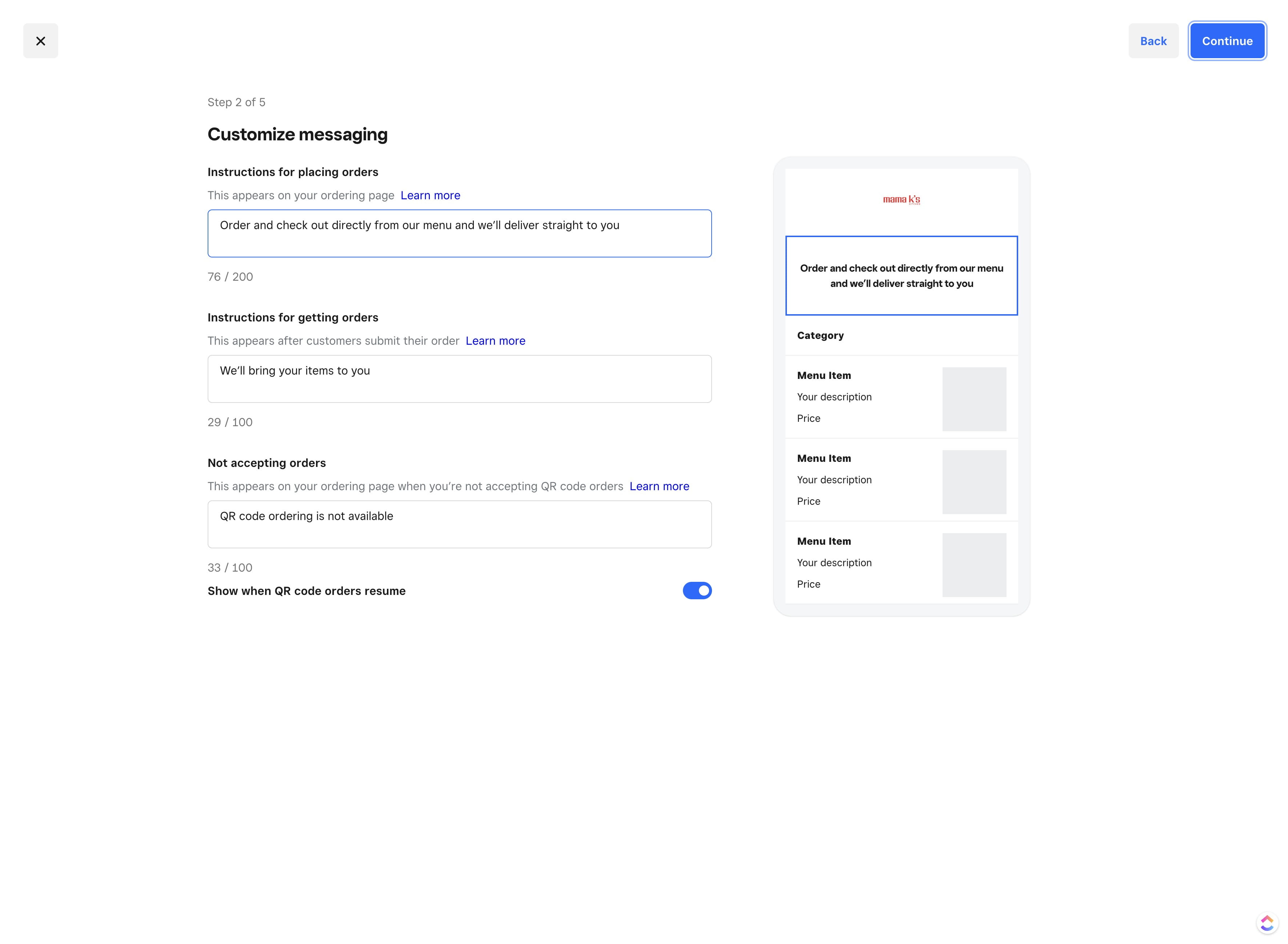The image size is (1288, 944).
Task: Go back with the Back button
Action: click(x=1153, y=41)
